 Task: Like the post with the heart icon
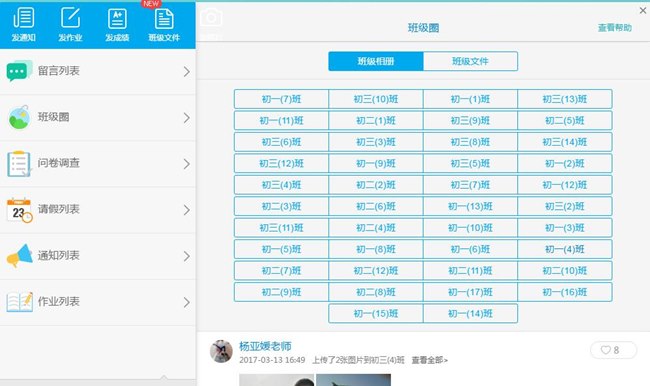[606, 350]
